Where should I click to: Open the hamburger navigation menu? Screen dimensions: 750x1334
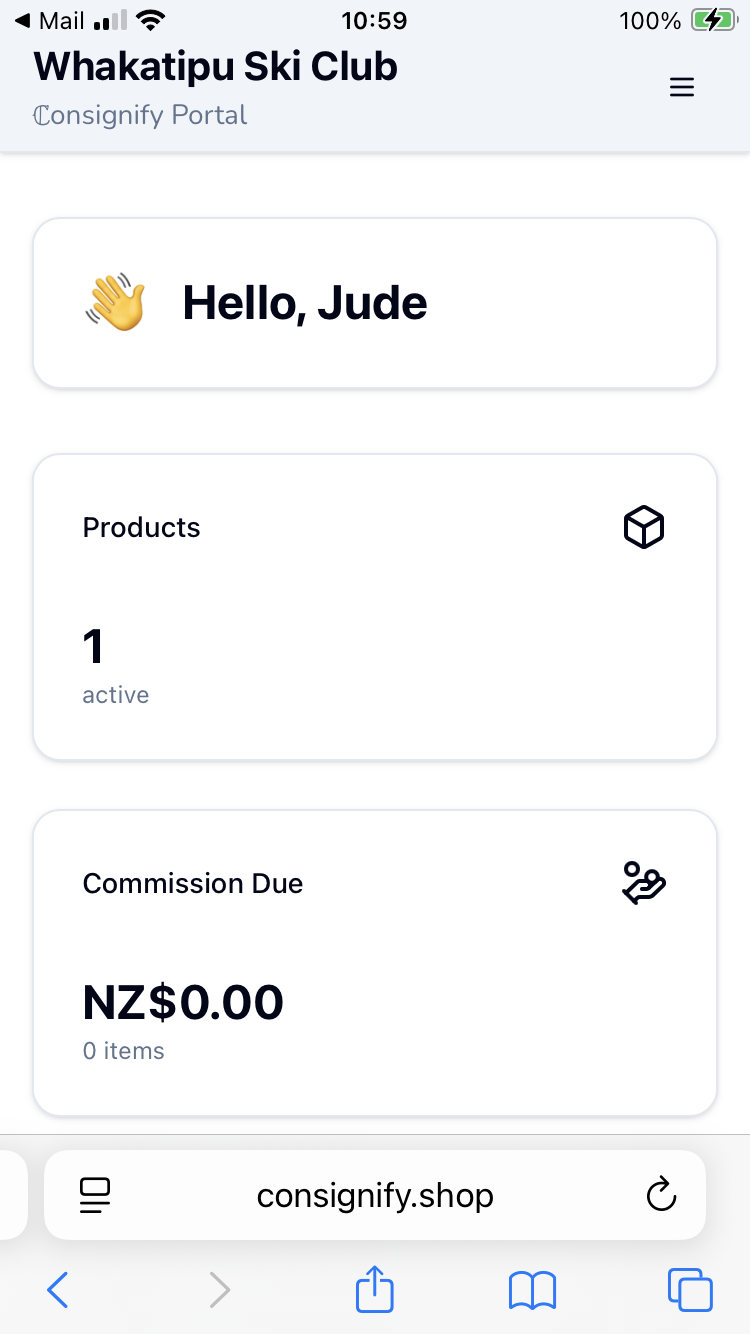point(682,88)
